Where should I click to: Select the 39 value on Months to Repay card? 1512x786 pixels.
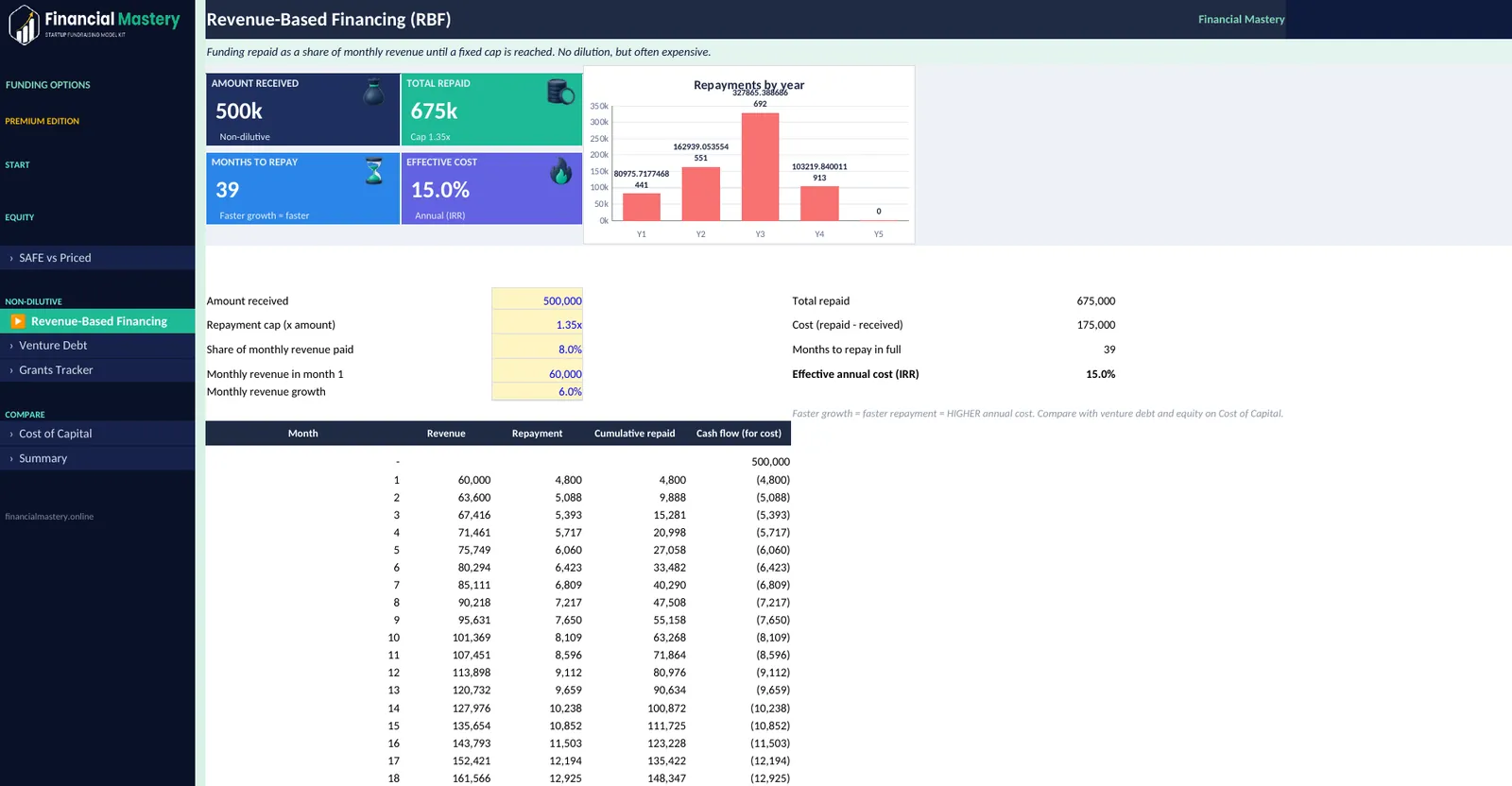click(227, 190)
